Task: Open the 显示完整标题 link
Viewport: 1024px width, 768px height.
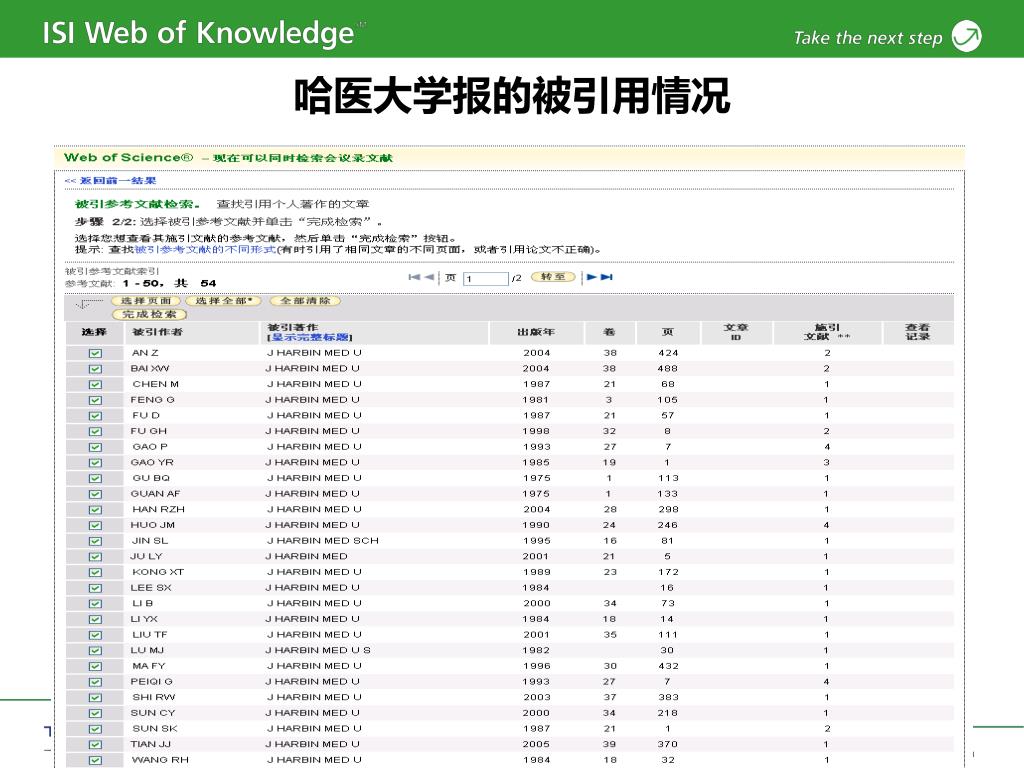Action: pos(310,337)
